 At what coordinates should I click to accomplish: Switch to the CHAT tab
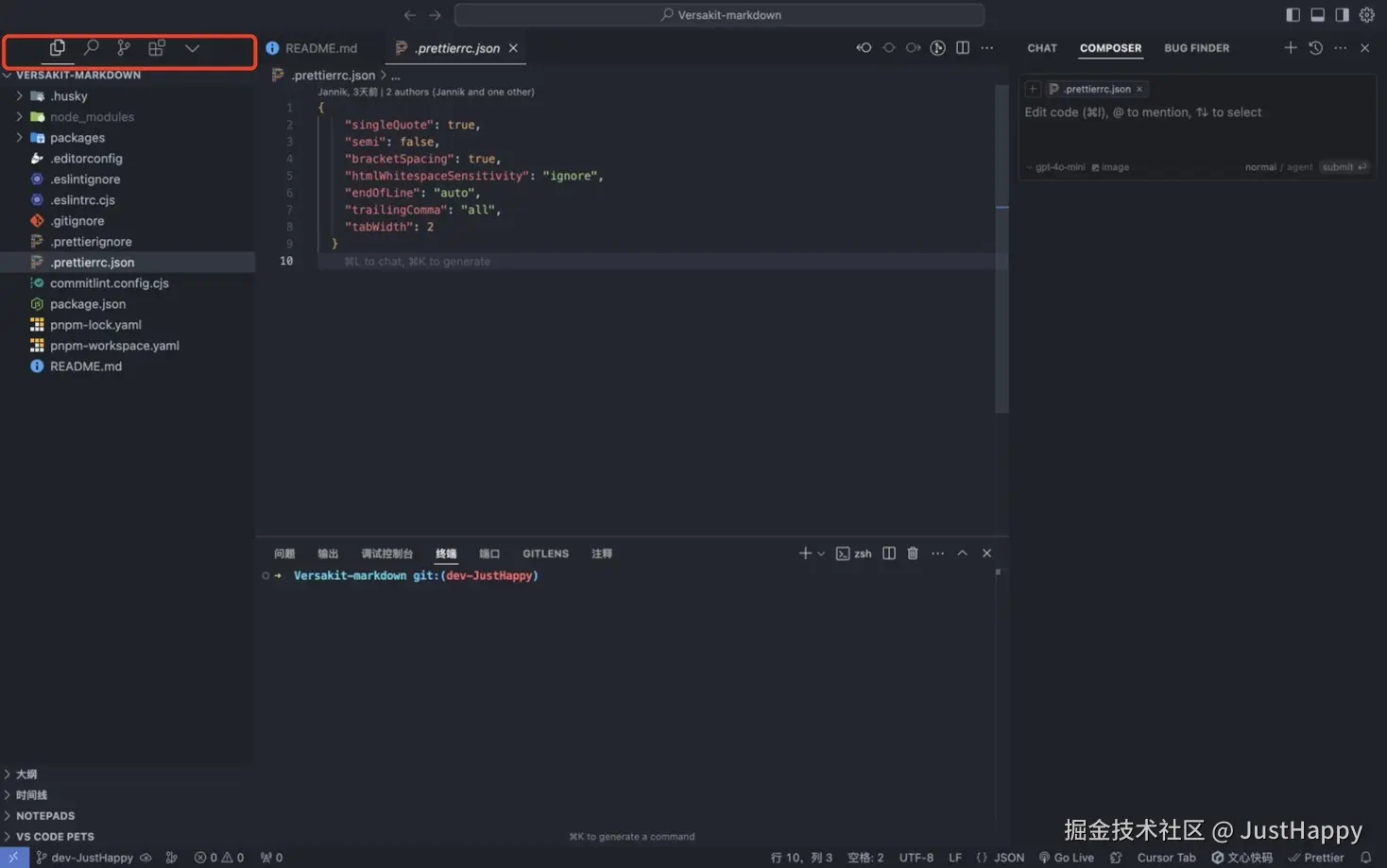pyautogui.click(x=1042, y=48)
